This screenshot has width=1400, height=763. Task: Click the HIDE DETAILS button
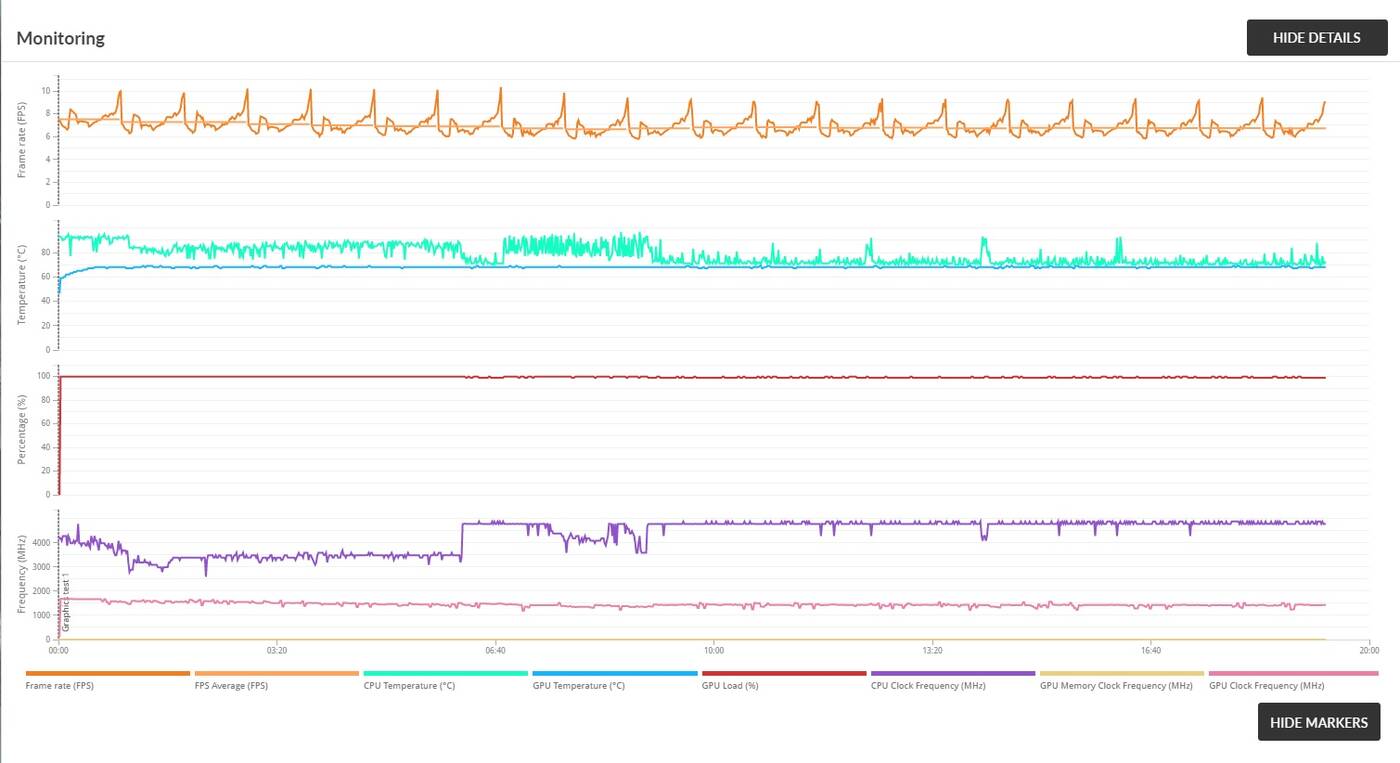[1316, 38]
